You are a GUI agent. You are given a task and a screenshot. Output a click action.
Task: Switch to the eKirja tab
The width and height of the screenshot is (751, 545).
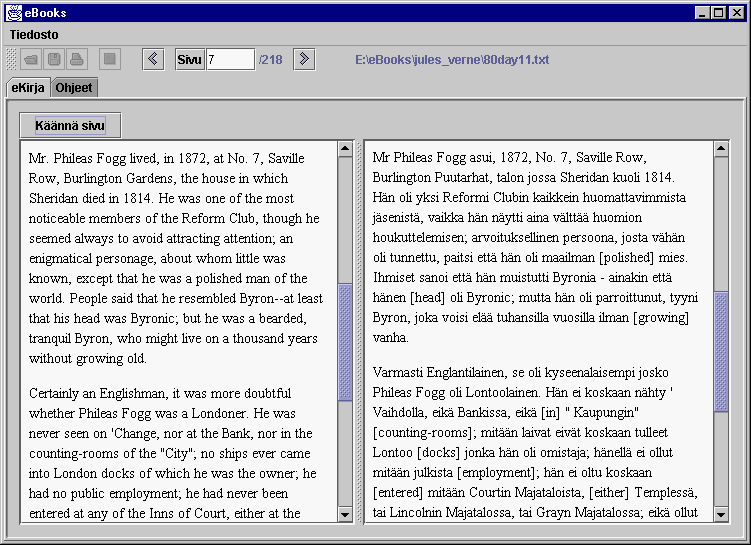(28, 88)
